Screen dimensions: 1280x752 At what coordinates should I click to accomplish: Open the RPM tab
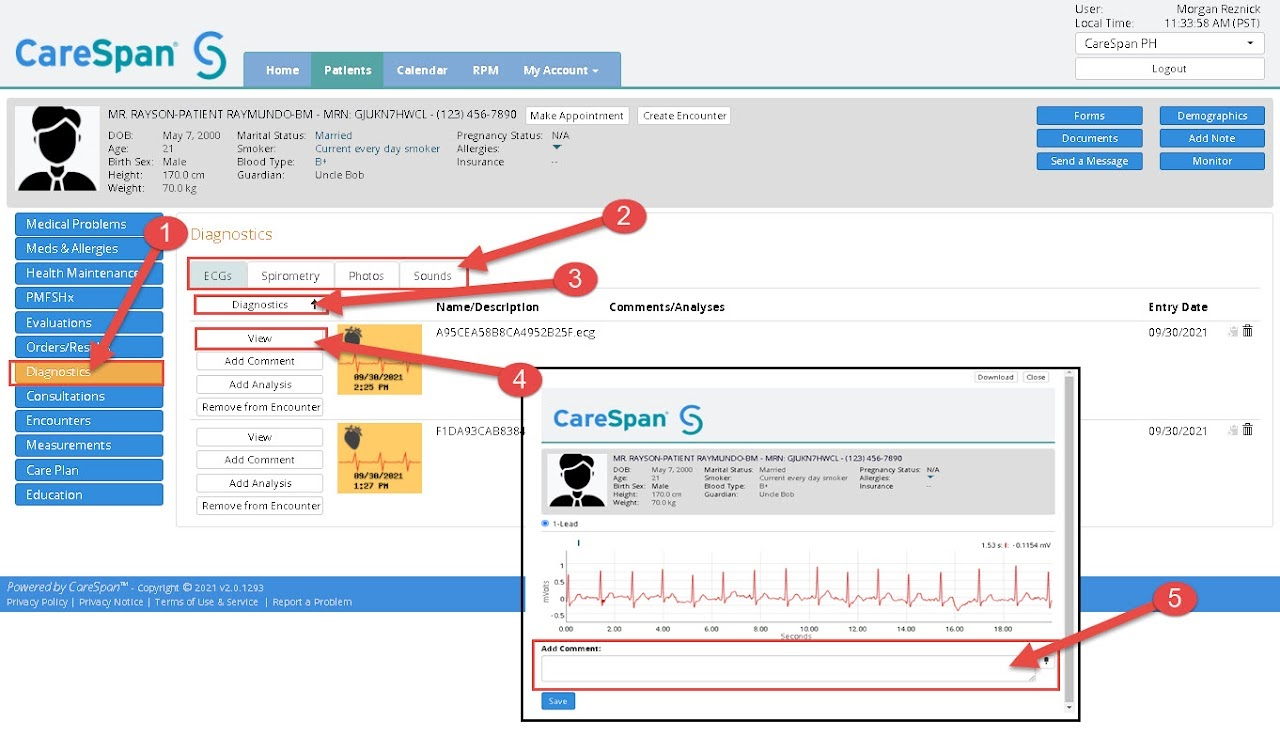click(x=486, y=70)
